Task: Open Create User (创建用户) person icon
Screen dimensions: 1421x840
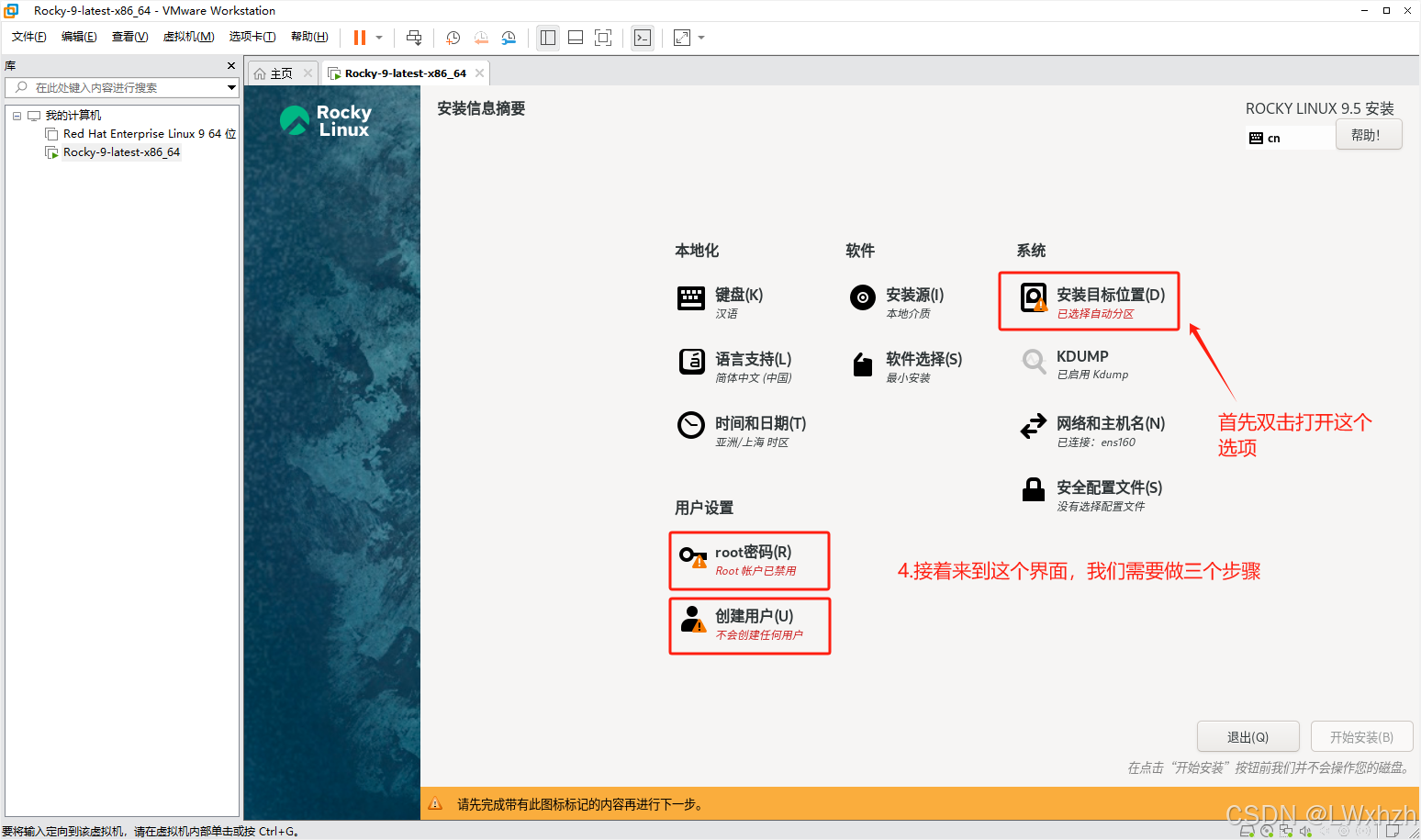Action: click(x=693, y=620)
